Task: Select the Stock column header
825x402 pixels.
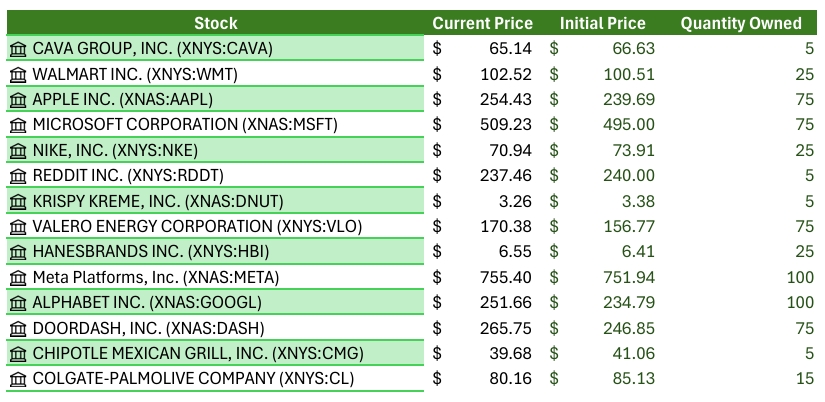Action: pyautogui.click(x=215, y=23)
